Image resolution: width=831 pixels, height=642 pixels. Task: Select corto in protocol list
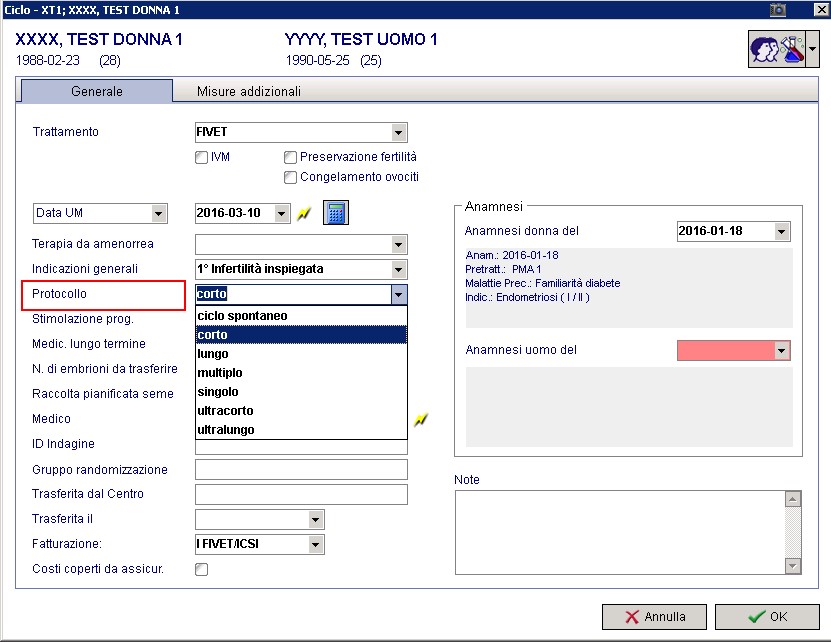(301, 335)
